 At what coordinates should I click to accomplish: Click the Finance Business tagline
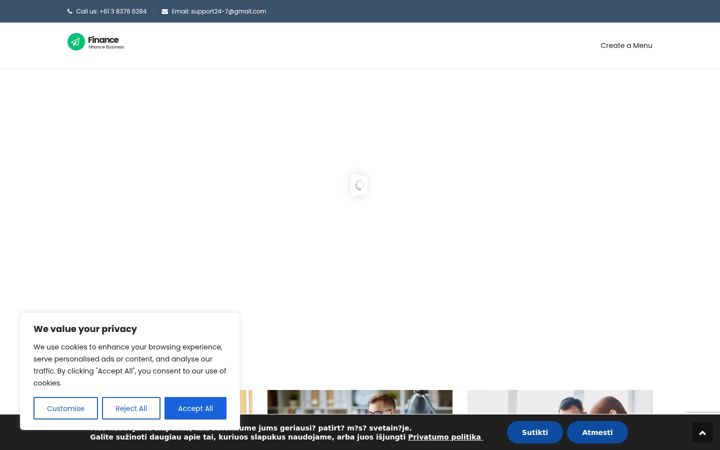click(106, 47)
